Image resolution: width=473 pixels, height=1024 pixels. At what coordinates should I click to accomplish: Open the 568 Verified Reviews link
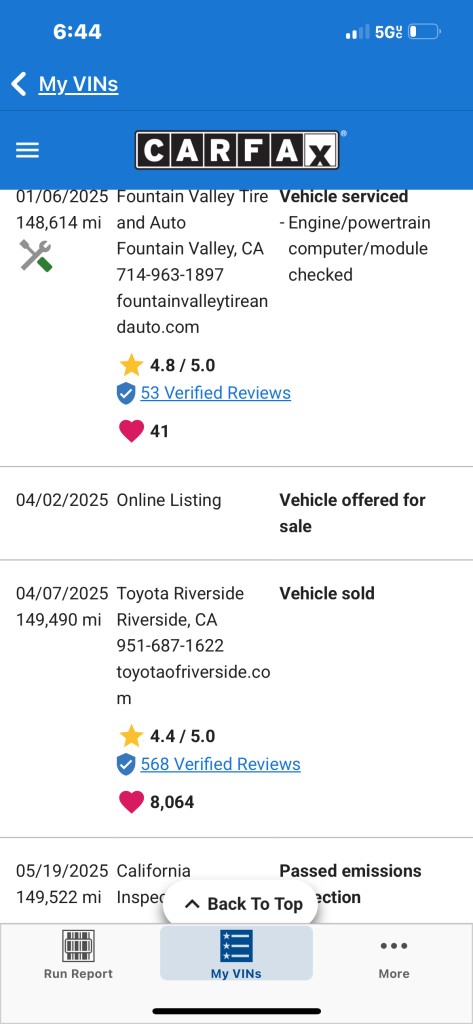click(221, 764)
